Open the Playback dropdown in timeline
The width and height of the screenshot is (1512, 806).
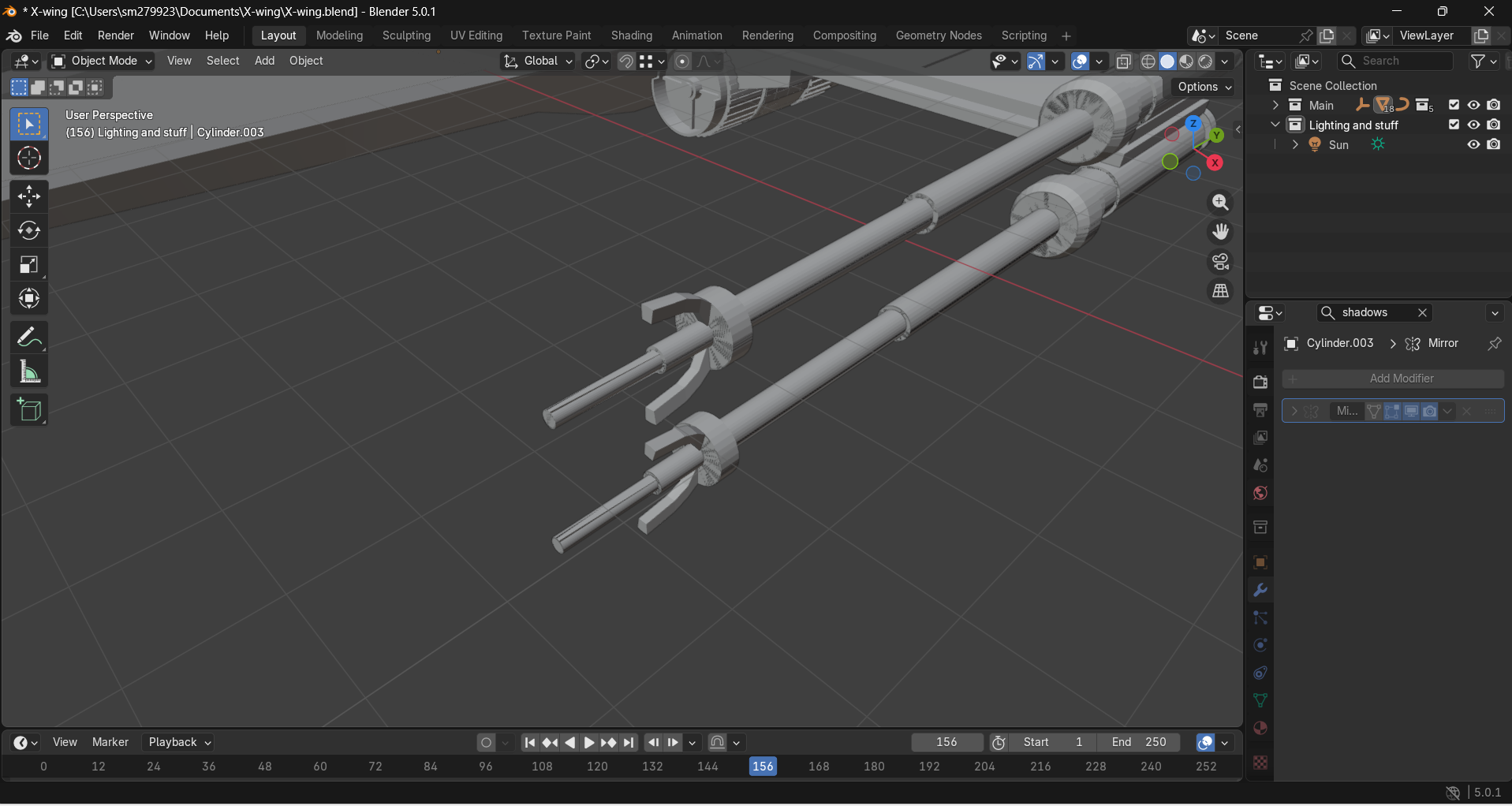click(180, 742)
